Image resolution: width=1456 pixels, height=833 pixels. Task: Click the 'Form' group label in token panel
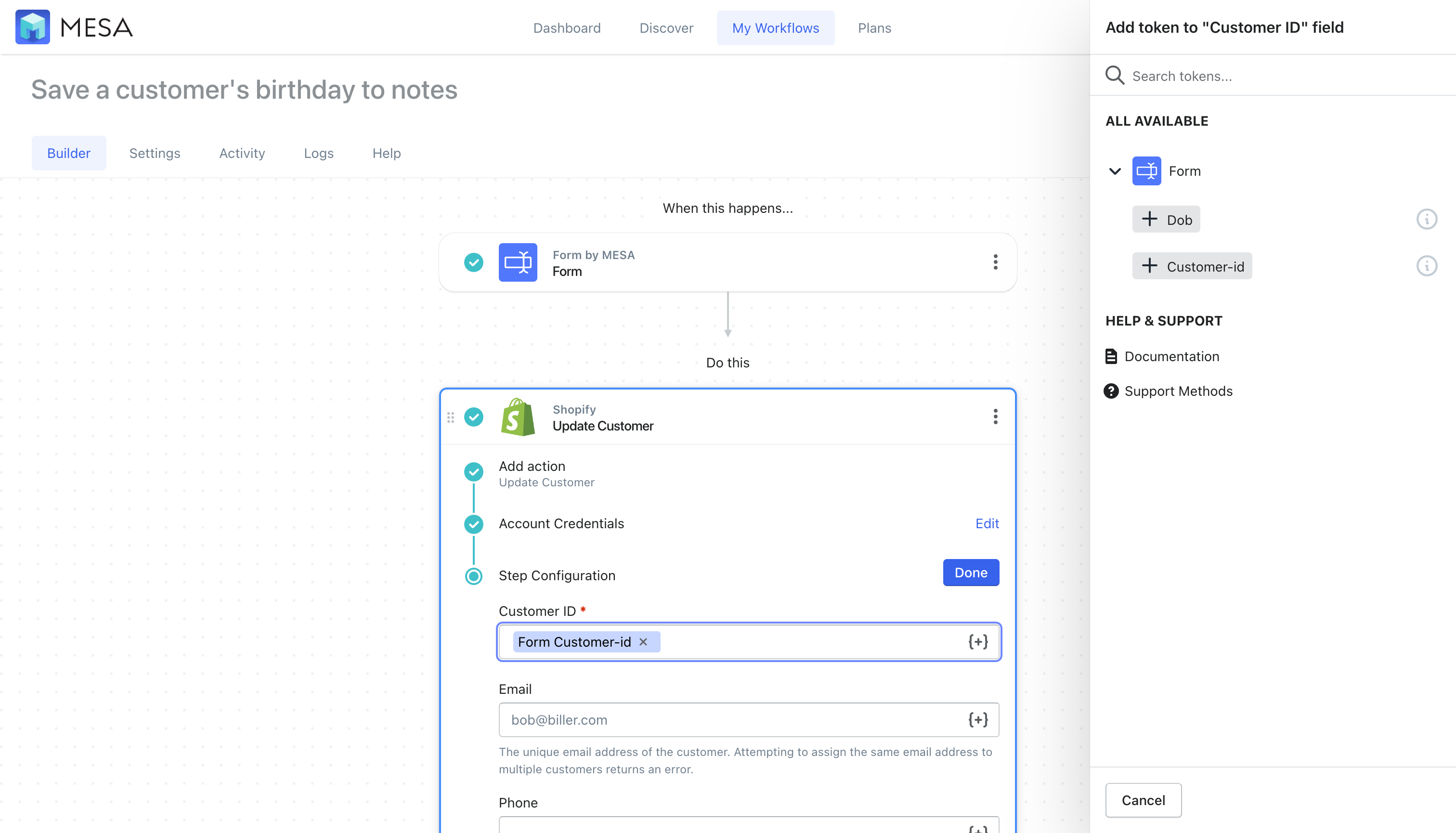click(x=1185, y=171)
